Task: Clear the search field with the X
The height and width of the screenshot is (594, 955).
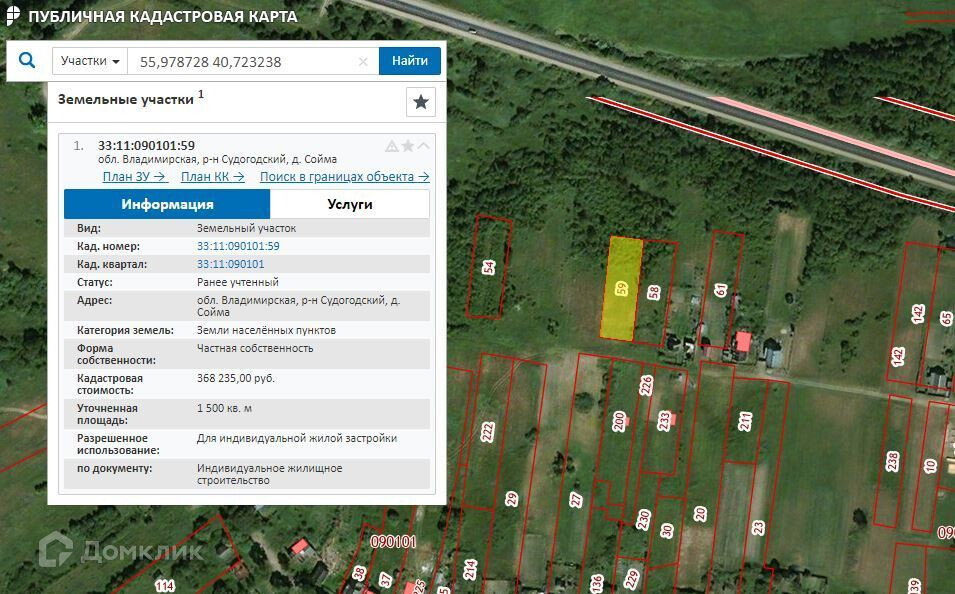Action: [363, 62]
